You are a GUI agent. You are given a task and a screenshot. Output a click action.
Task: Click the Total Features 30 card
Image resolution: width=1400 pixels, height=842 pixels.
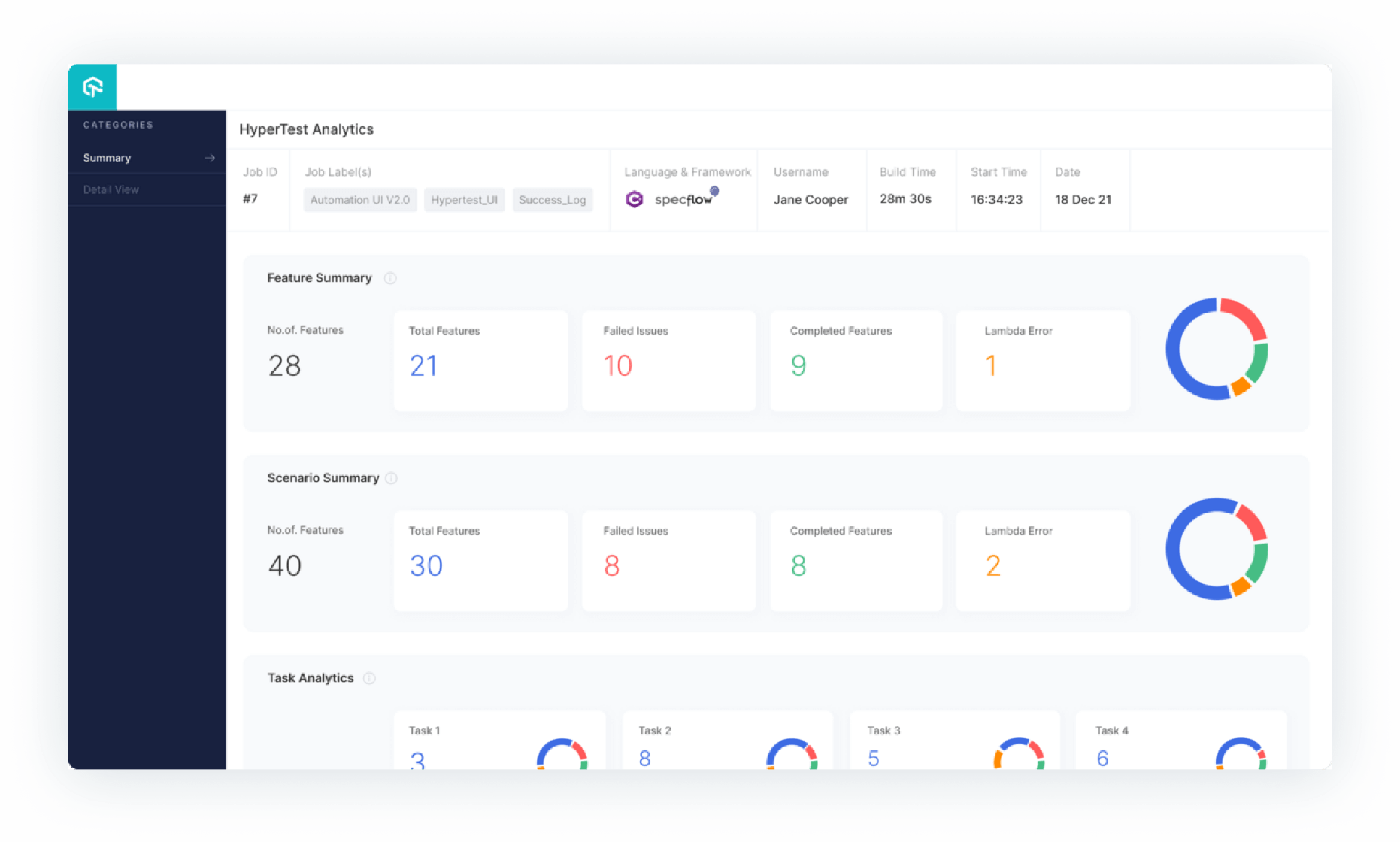pyautogui.click(x=481, y=561)
